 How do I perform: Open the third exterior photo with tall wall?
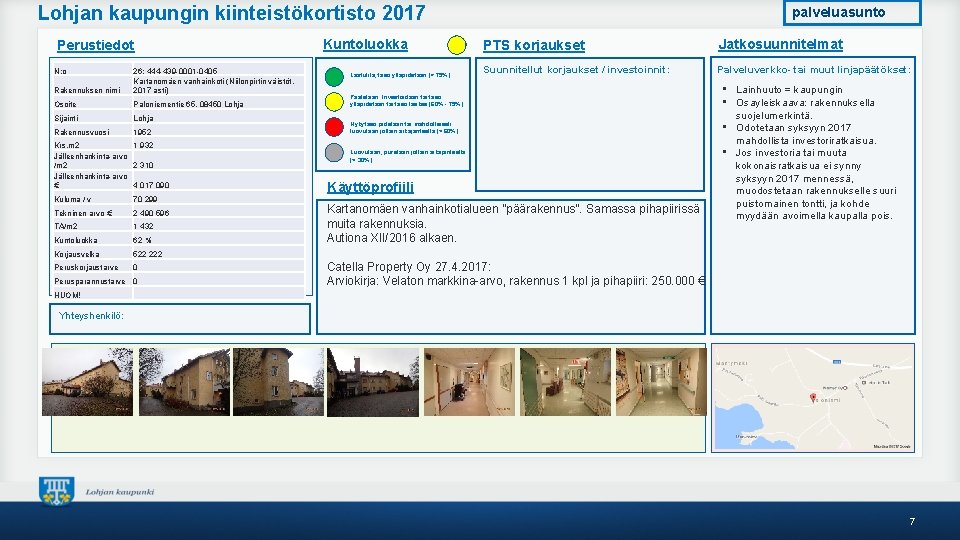point(279,382)
